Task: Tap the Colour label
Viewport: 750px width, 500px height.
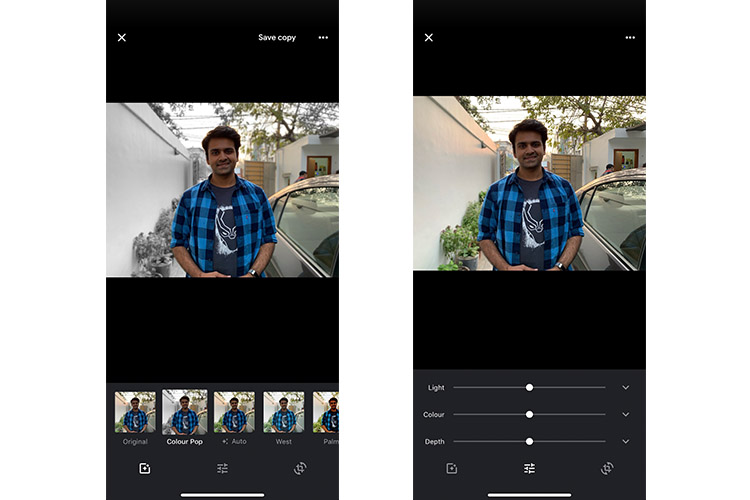Action: click(434, 414)
